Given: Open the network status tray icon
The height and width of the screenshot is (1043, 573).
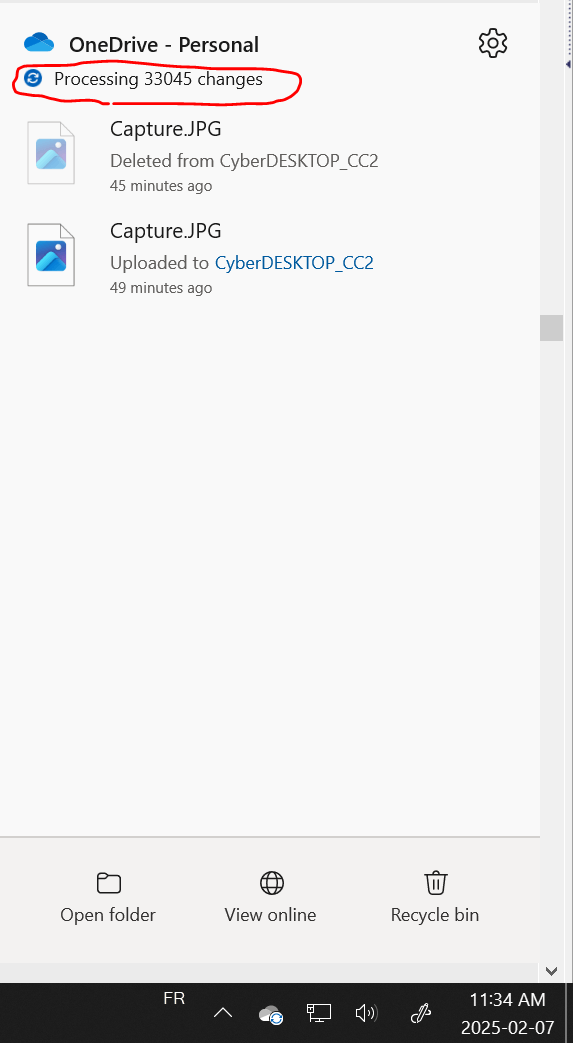Looking at the screenshot, I should (x=319, y=1013).
